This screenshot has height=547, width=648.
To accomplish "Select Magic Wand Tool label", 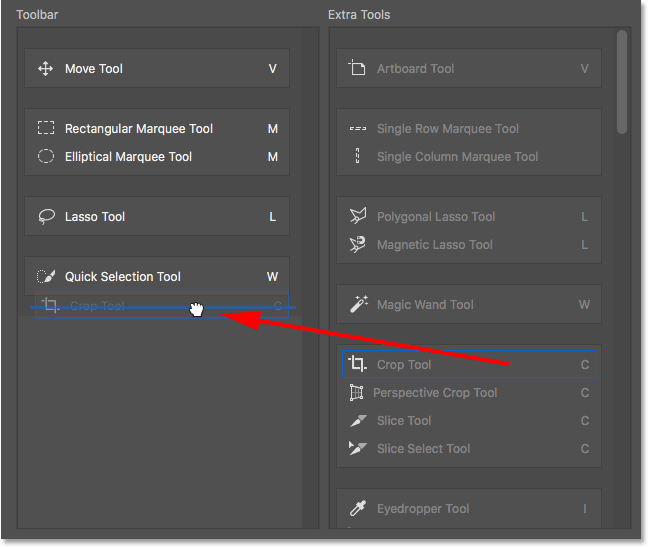I will (x=425, y=304).
